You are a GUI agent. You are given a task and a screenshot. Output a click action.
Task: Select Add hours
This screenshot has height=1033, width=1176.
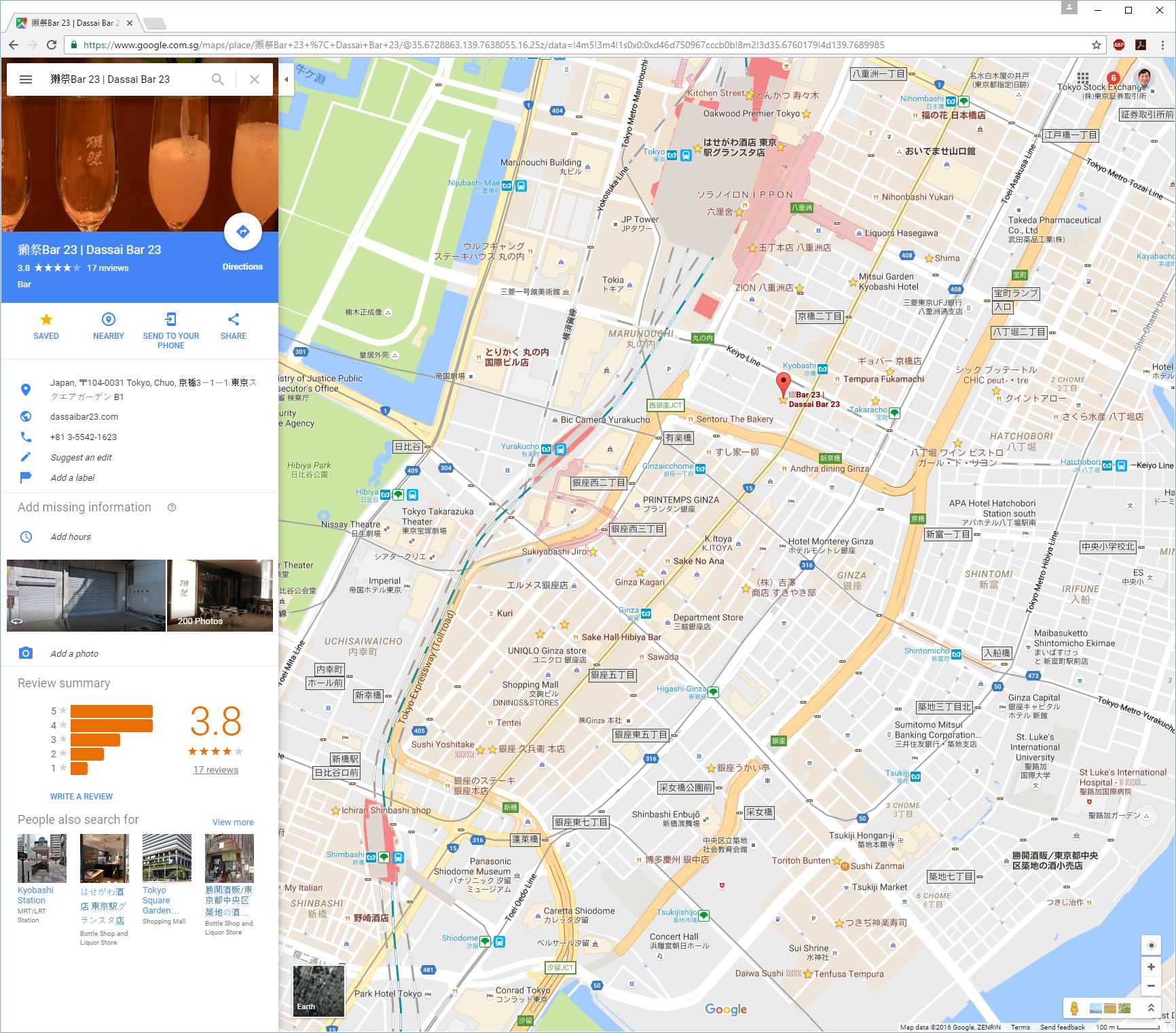click(x=71, y=537)
